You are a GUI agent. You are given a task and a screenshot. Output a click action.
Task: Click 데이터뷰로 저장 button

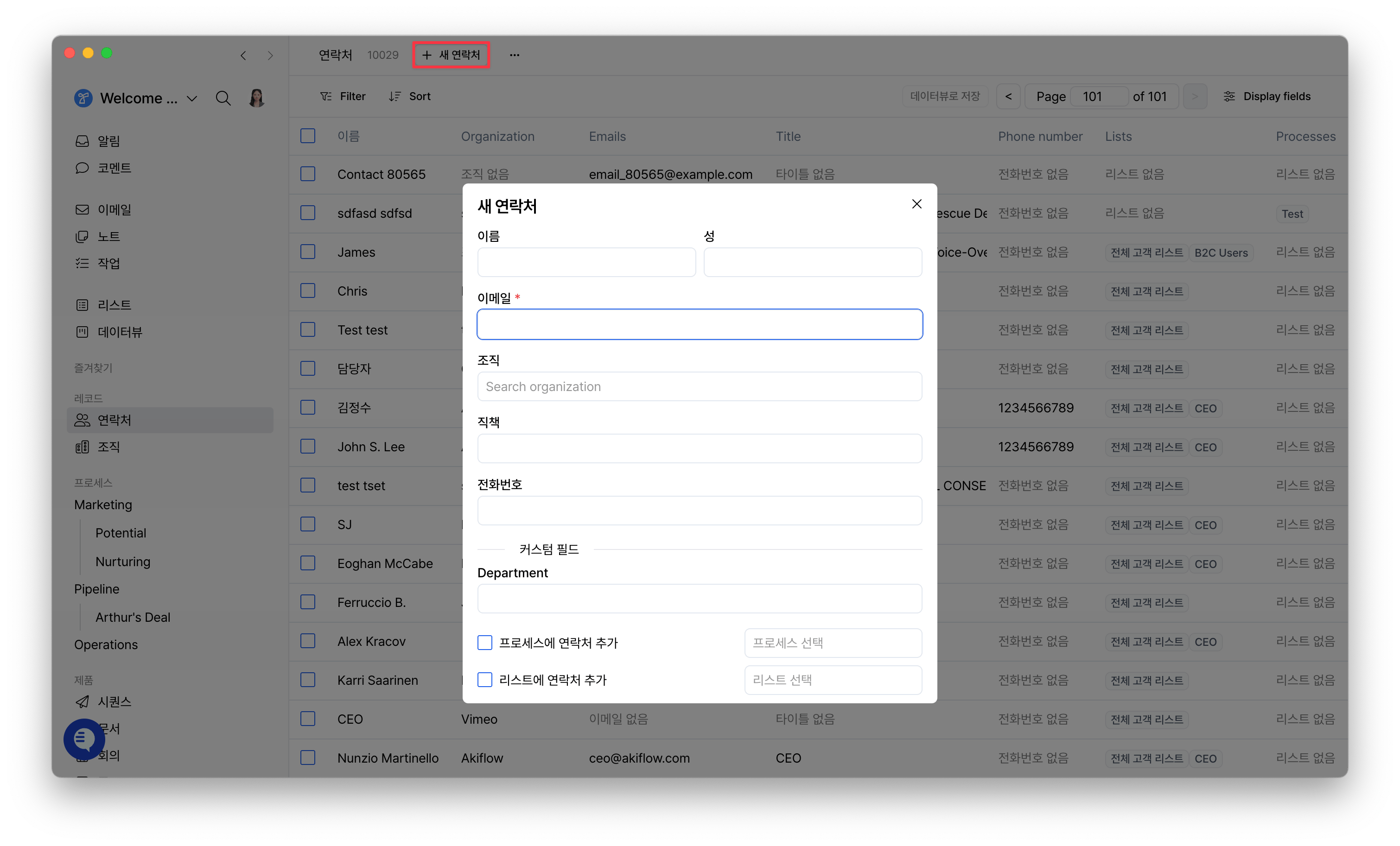[945, 96]
